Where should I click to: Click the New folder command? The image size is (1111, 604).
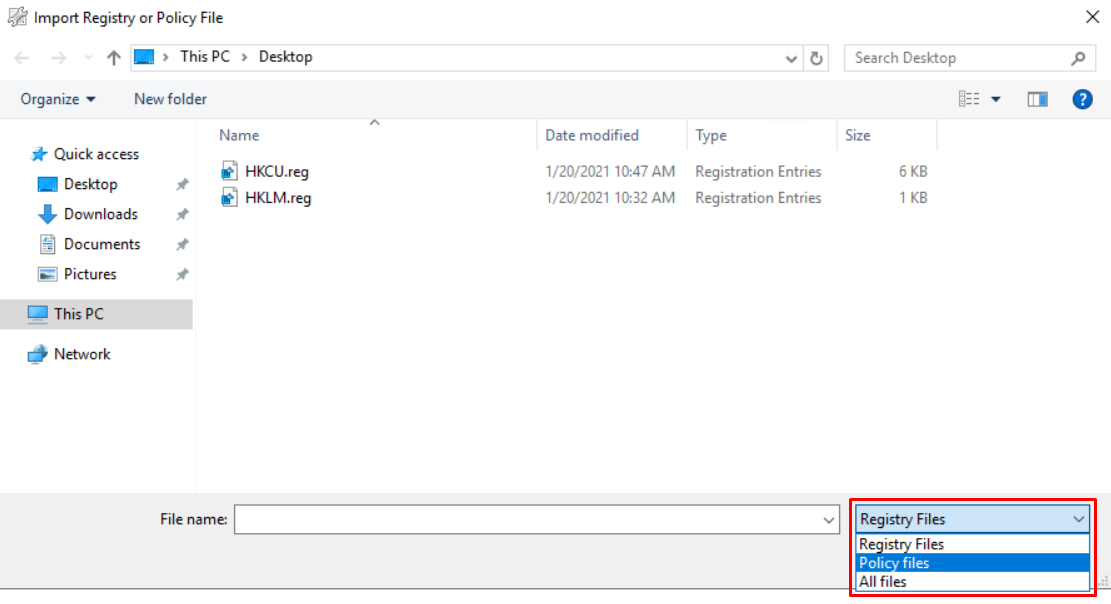click(169, 99)
